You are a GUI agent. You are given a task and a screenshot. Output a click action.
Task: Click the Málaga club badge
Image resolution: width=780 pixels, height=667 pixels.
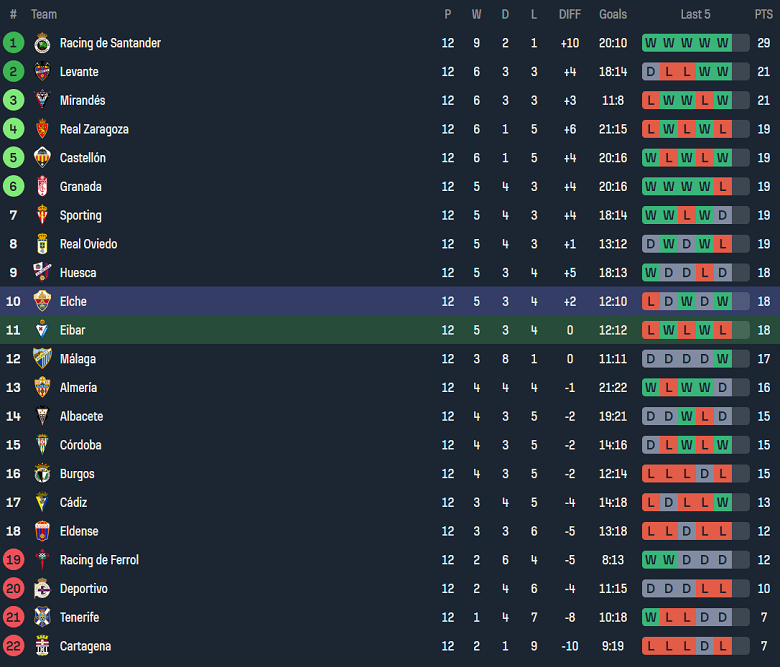point(42,359)
